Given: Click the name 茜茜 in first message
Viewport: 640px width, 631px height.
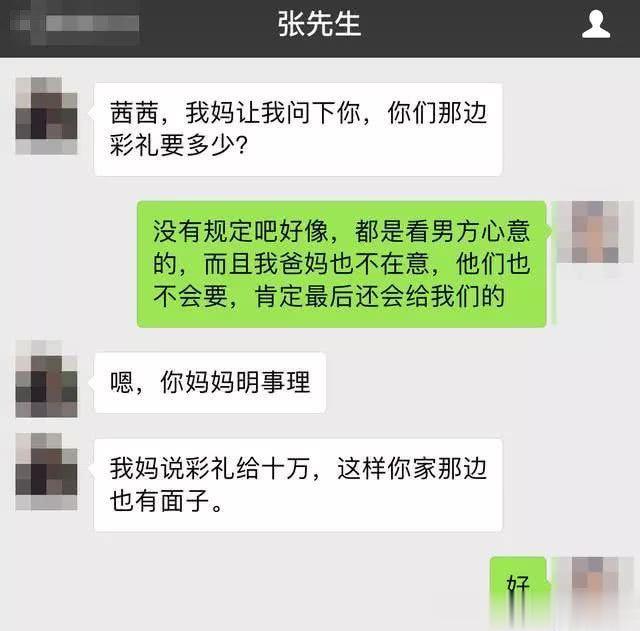Looking at the screenshot, I should tap(134, 113).
